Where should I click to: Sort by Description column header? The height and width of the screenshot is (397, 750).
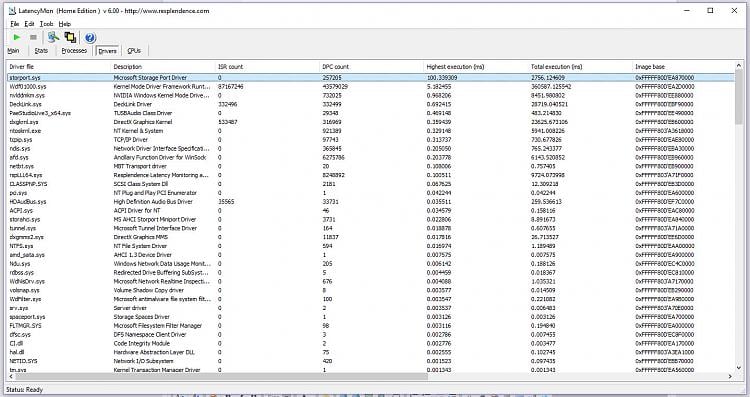162,66
